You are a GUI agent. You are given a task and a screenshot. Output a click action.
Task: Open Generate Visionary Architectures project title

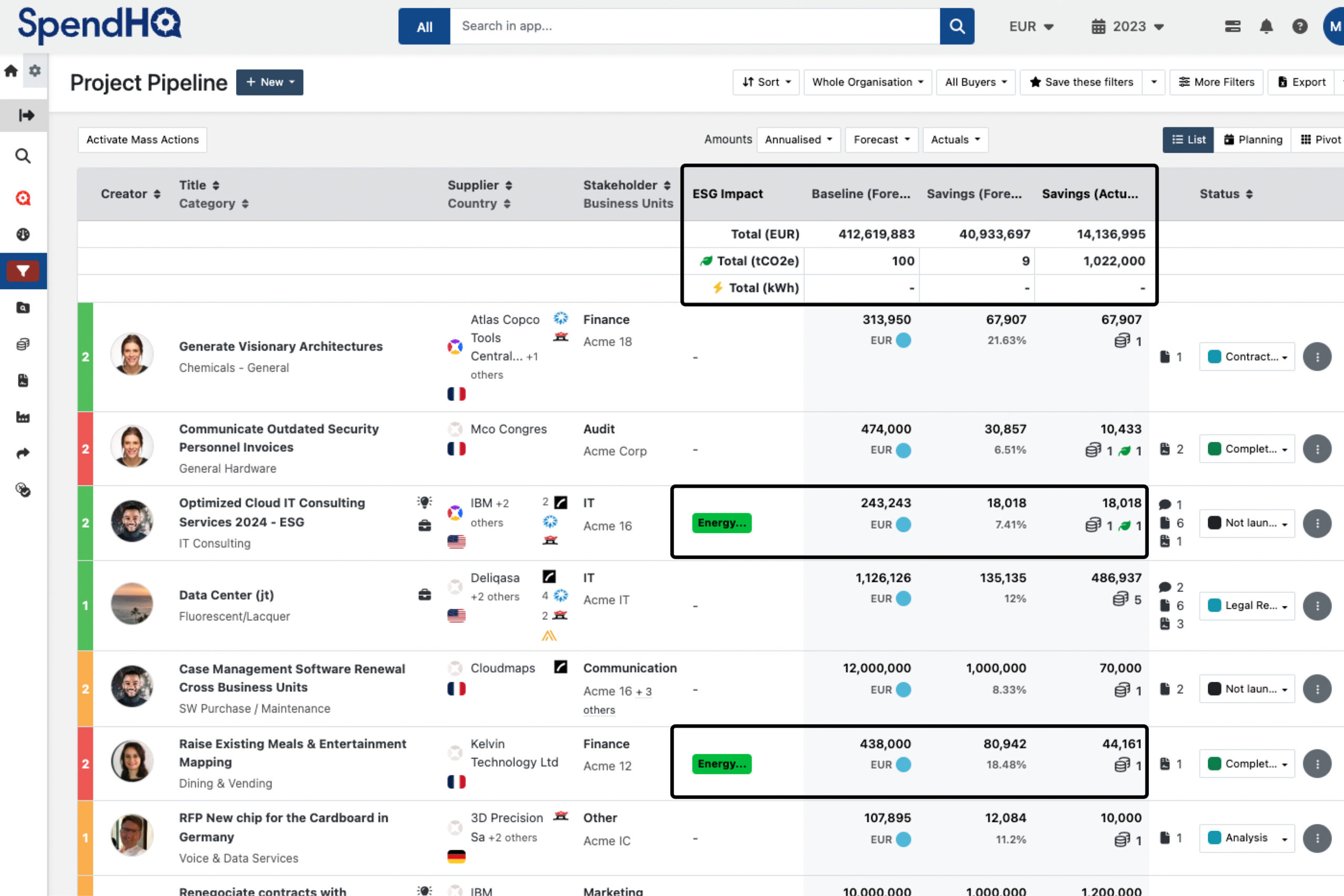[x=280, y=346]
